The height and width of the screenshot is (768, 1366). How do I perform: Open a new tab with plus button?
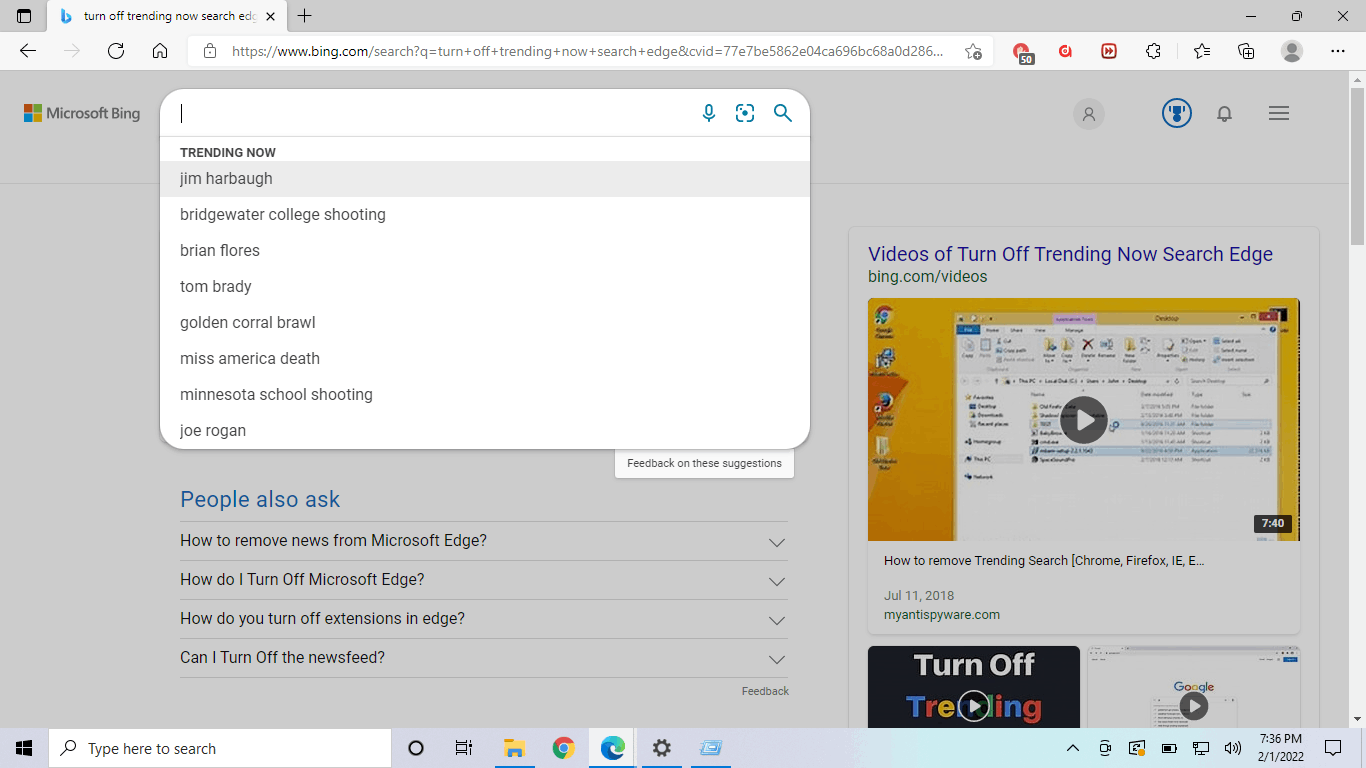point(305,16)
